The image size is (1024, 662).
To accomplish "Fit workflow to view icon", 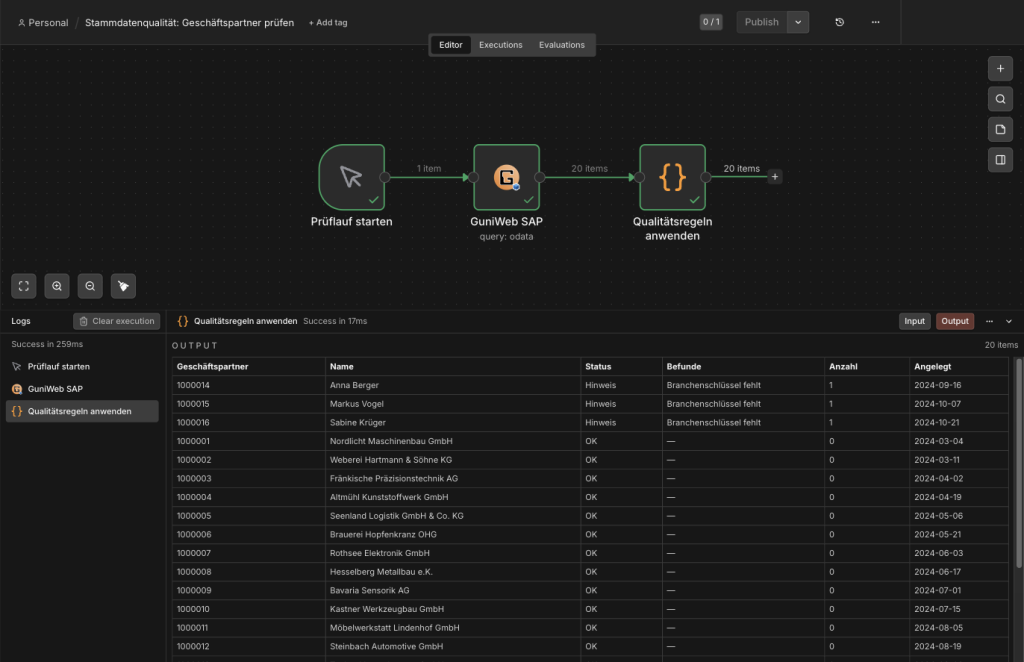I will point(24,286).
